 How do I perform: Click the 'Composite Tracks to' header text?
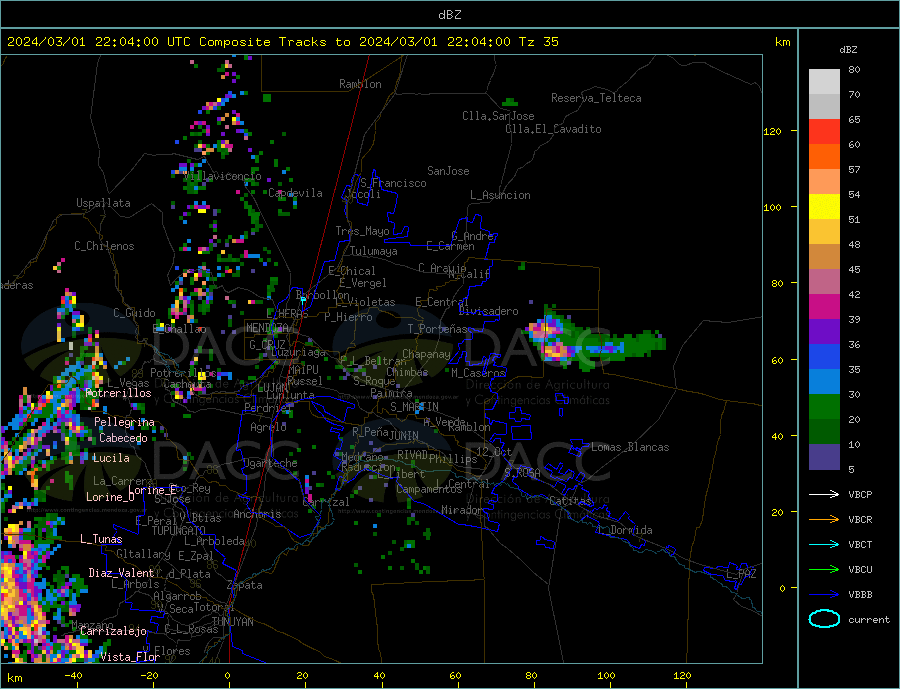click(x=274, y=42)
